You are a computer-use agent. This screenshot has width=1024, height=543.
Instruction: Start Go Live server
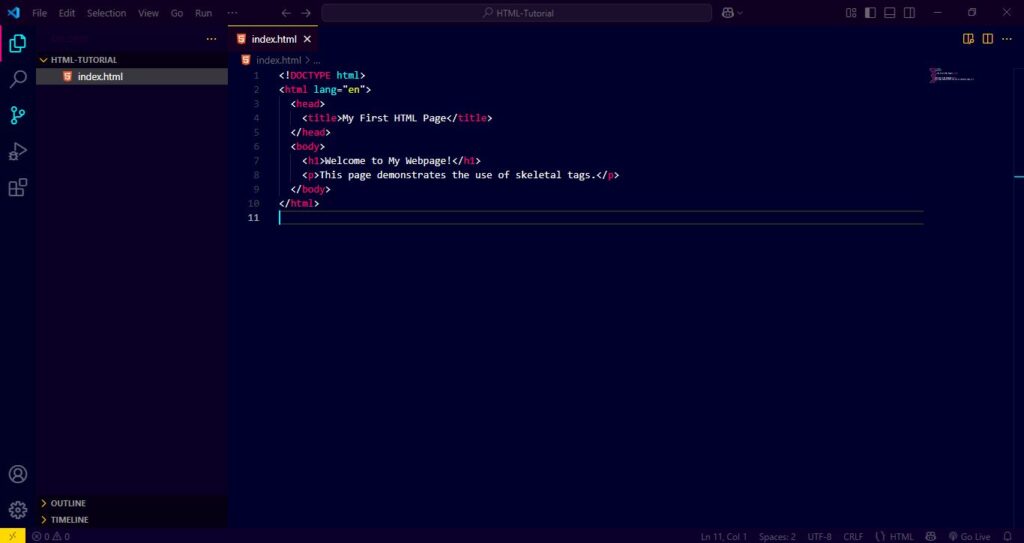[x=970, y=536]
